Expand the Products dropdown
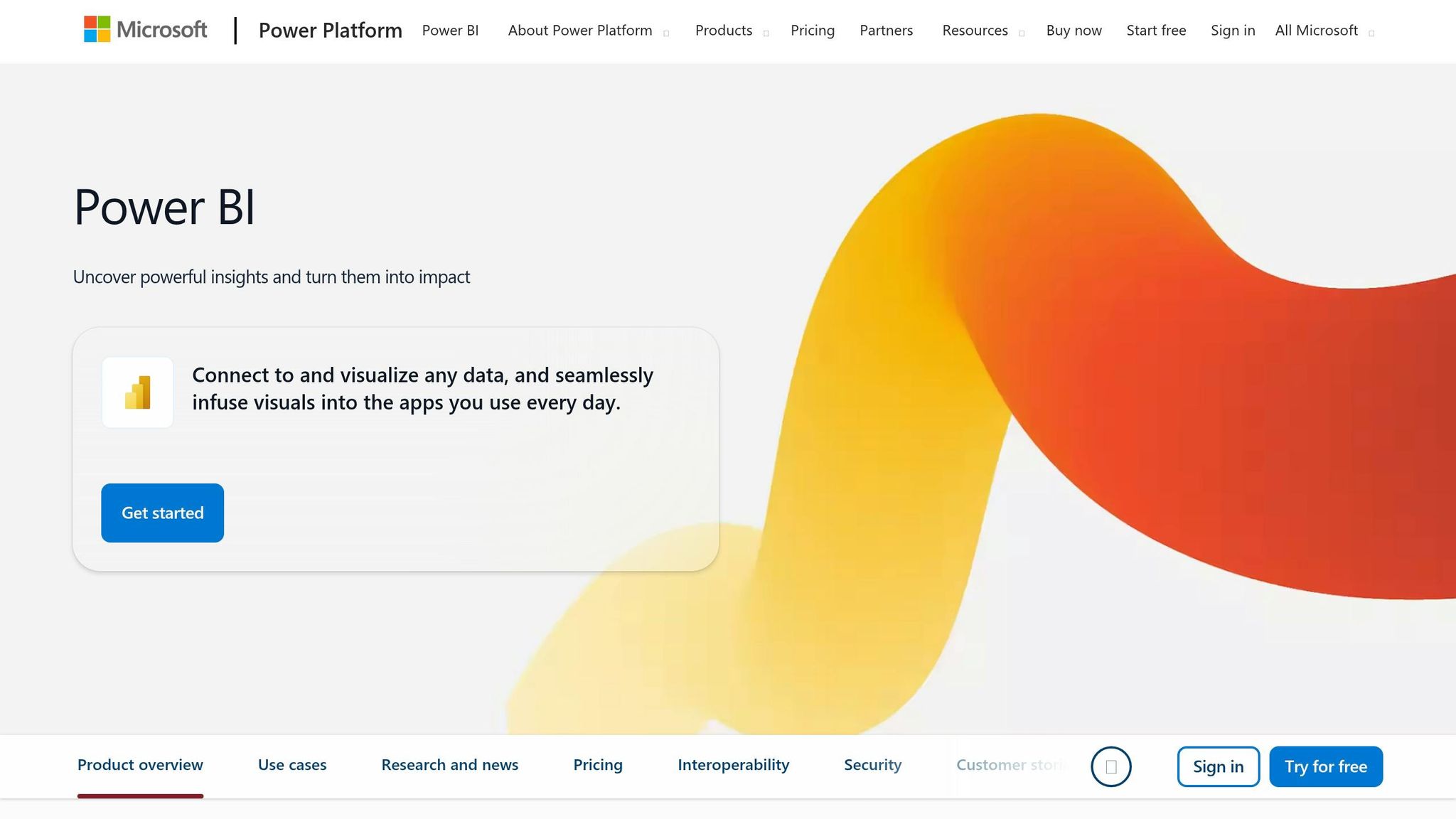The width and height of the screenshot is (1456, 819). coord(724,31)
